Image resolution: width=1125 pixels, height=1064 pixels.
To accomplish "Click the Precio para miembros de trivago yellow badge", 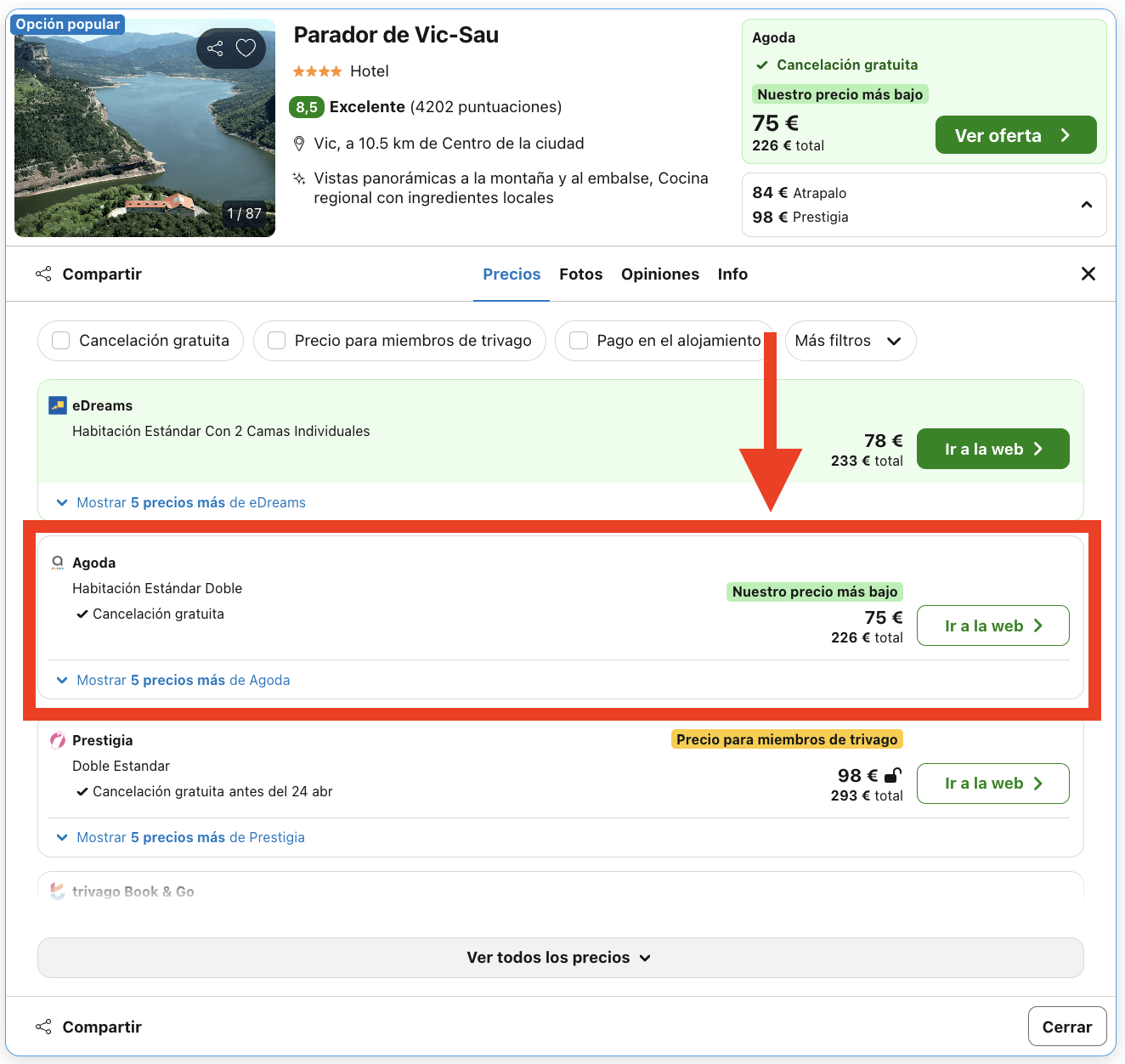I will 787,739.
